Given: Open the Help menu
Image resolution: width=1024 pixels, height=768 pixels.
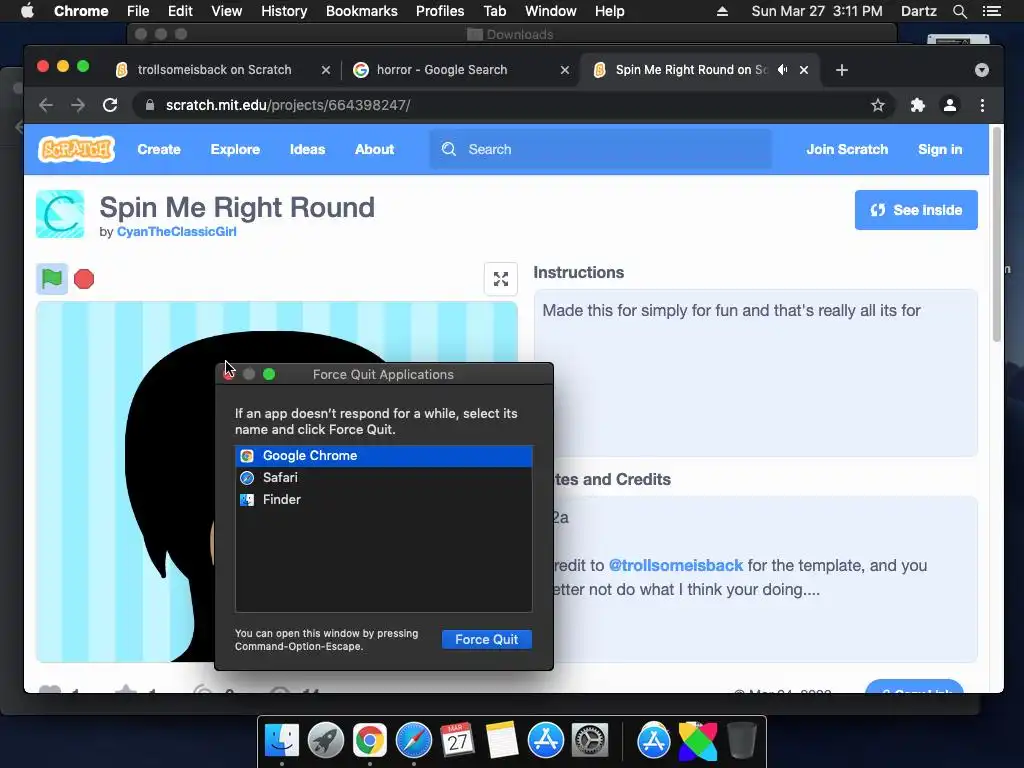Looking at the screenshot, I should [x=609, y=11].
